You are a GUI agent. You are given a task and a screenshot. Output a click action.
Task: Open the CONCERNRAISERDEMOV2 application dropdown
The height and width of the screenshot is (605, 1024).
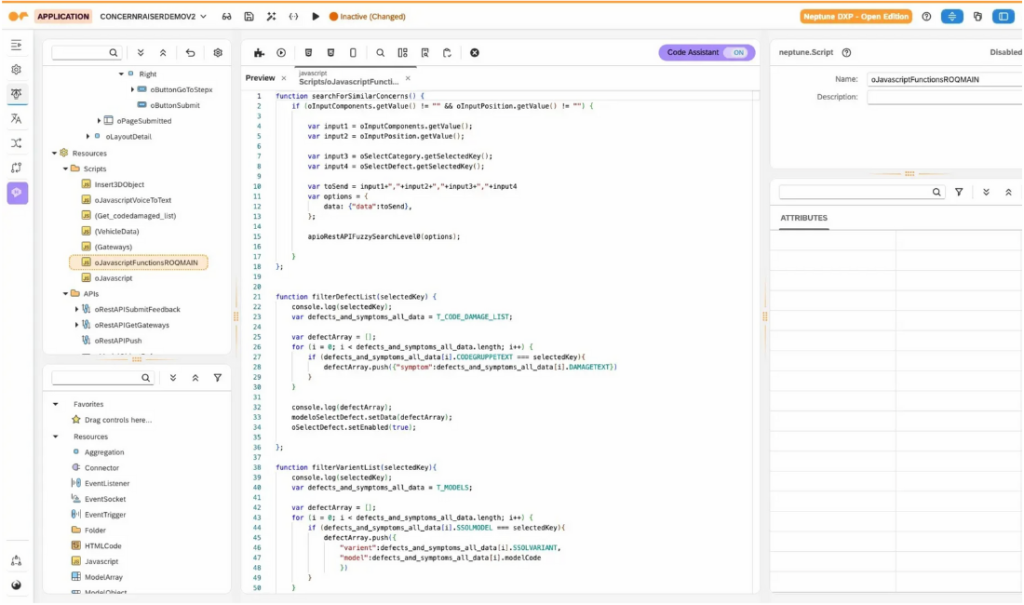(x=154, y=17)
